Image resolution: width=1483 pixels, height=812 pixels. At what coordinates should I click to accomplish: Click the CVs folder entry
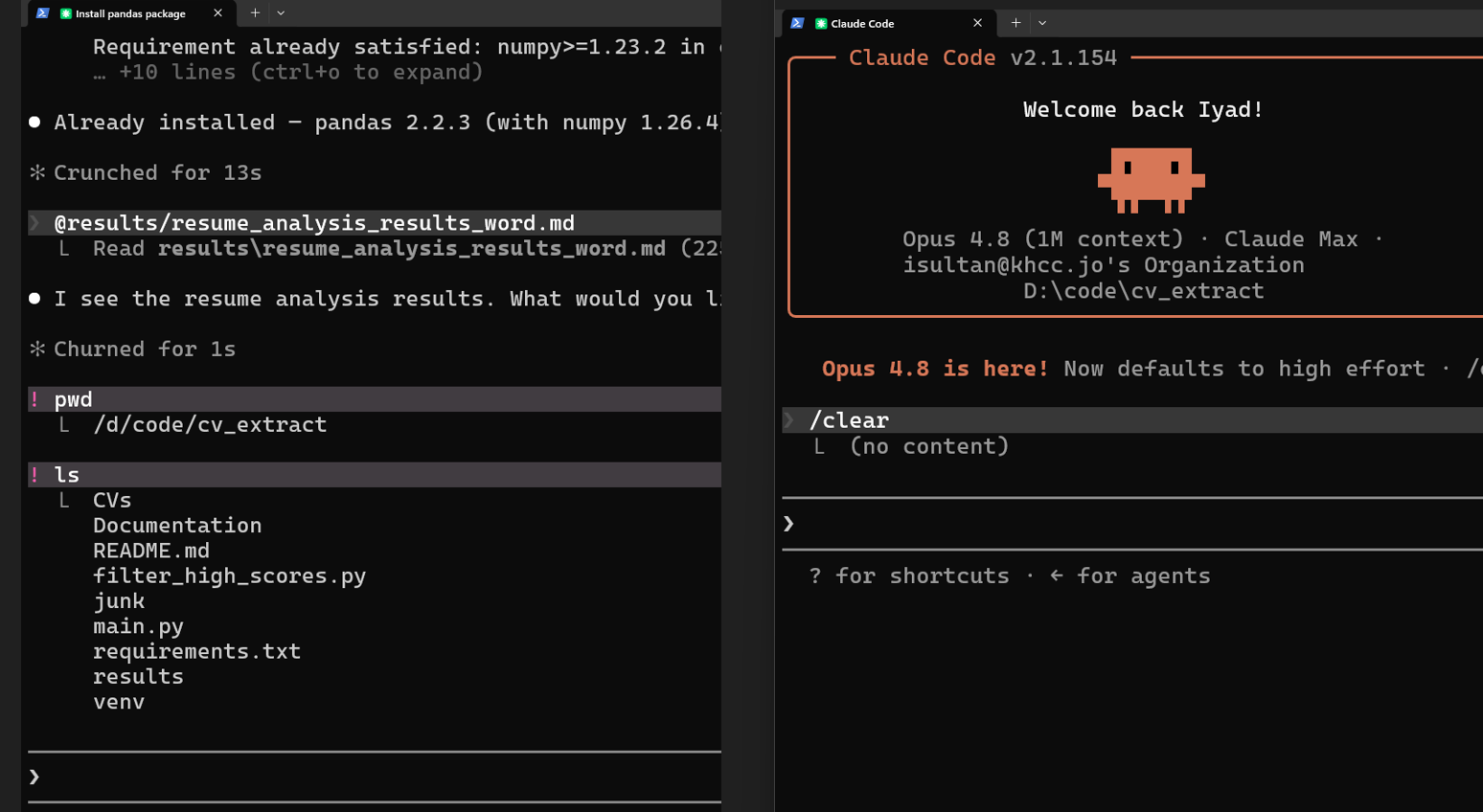point(112,500)
